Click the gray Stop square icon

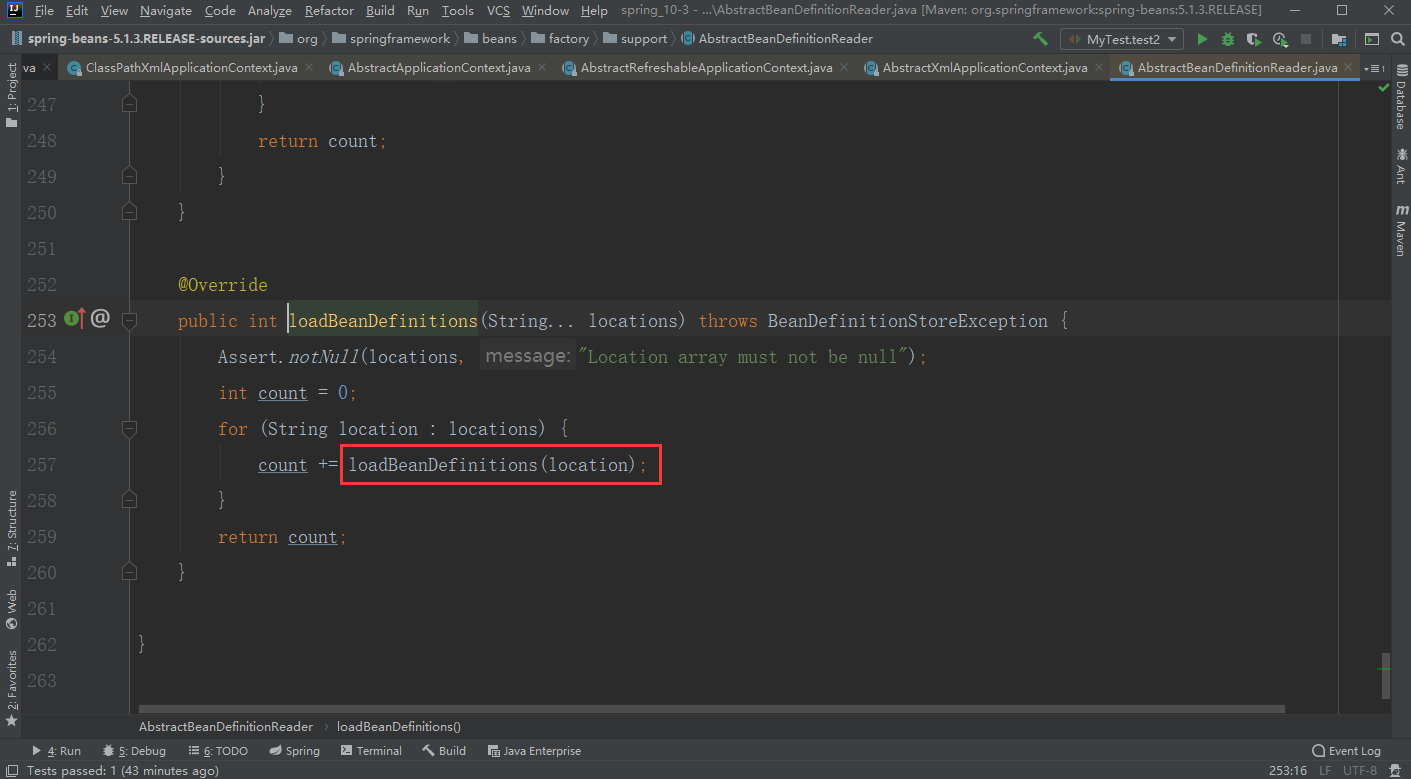pyautogui.click(x=1307, y=39)
